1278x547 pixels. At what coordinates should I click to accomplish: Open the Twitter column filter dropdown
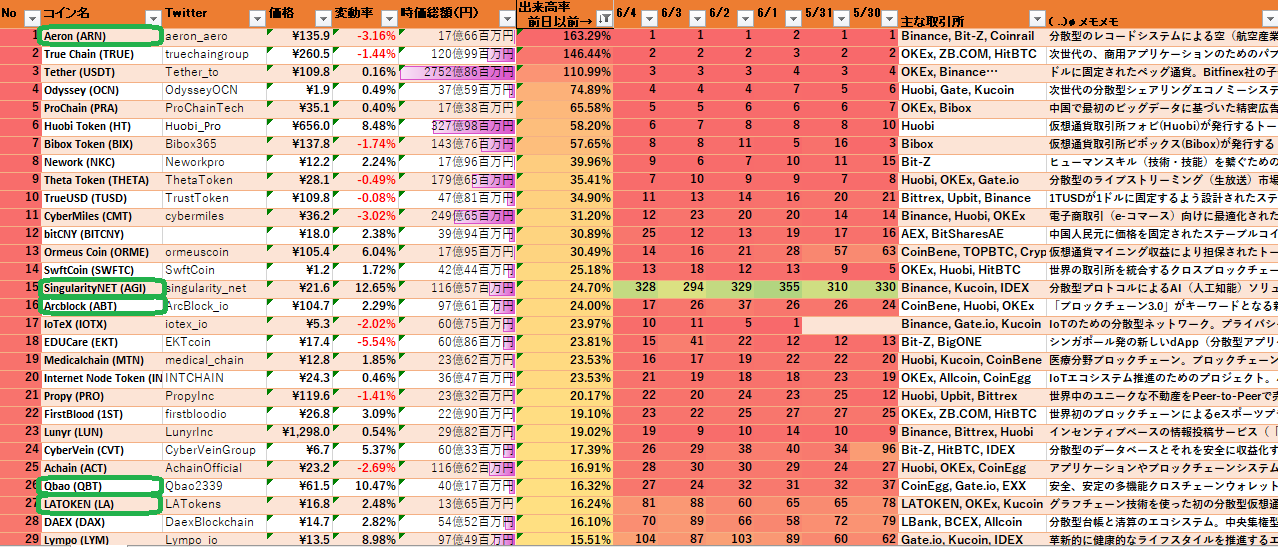pos(256,18)
